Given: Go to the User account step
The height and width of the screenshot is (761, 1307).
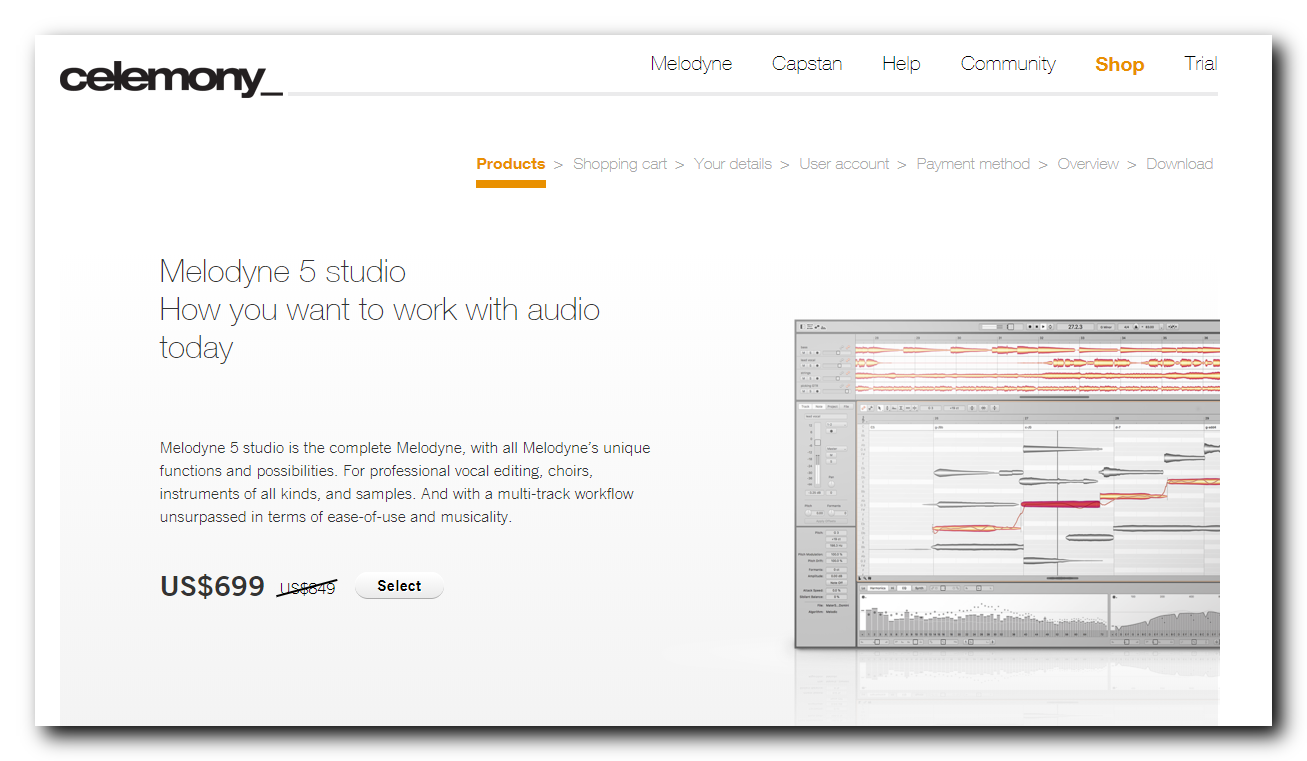Looking at the screenshot, I should coord(844,164).
